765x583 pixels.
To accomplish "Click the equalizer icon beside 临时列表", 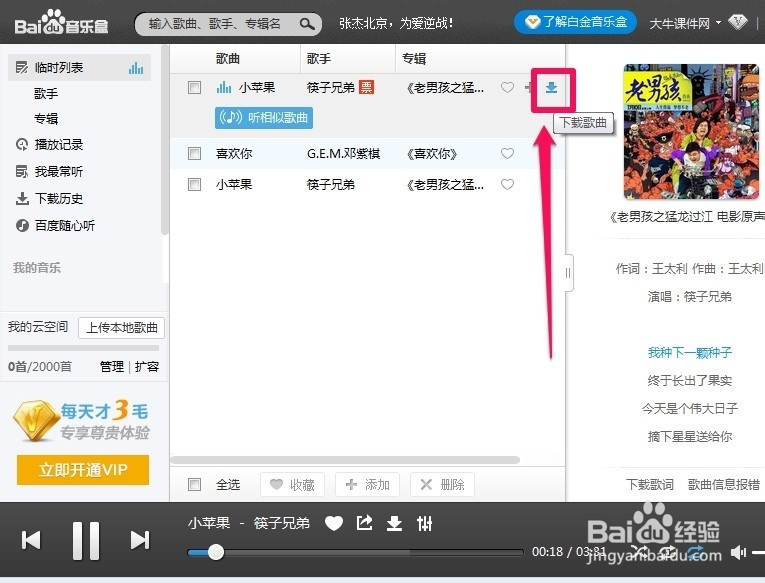I will tap(136, 68).
